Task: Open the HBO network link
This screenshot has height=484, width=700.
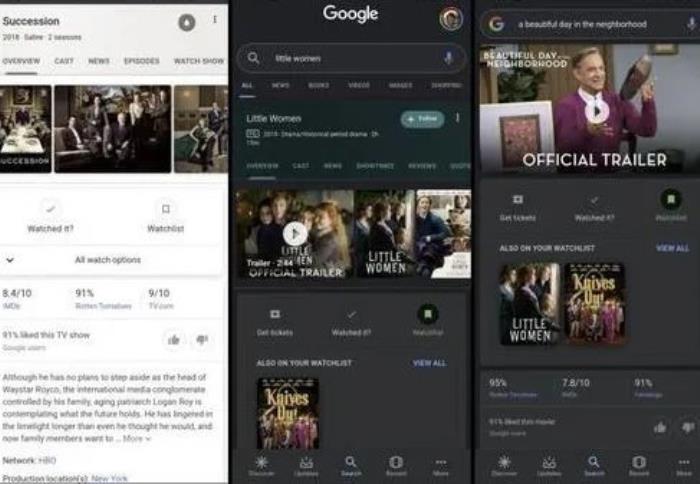Action: point(48,459)
